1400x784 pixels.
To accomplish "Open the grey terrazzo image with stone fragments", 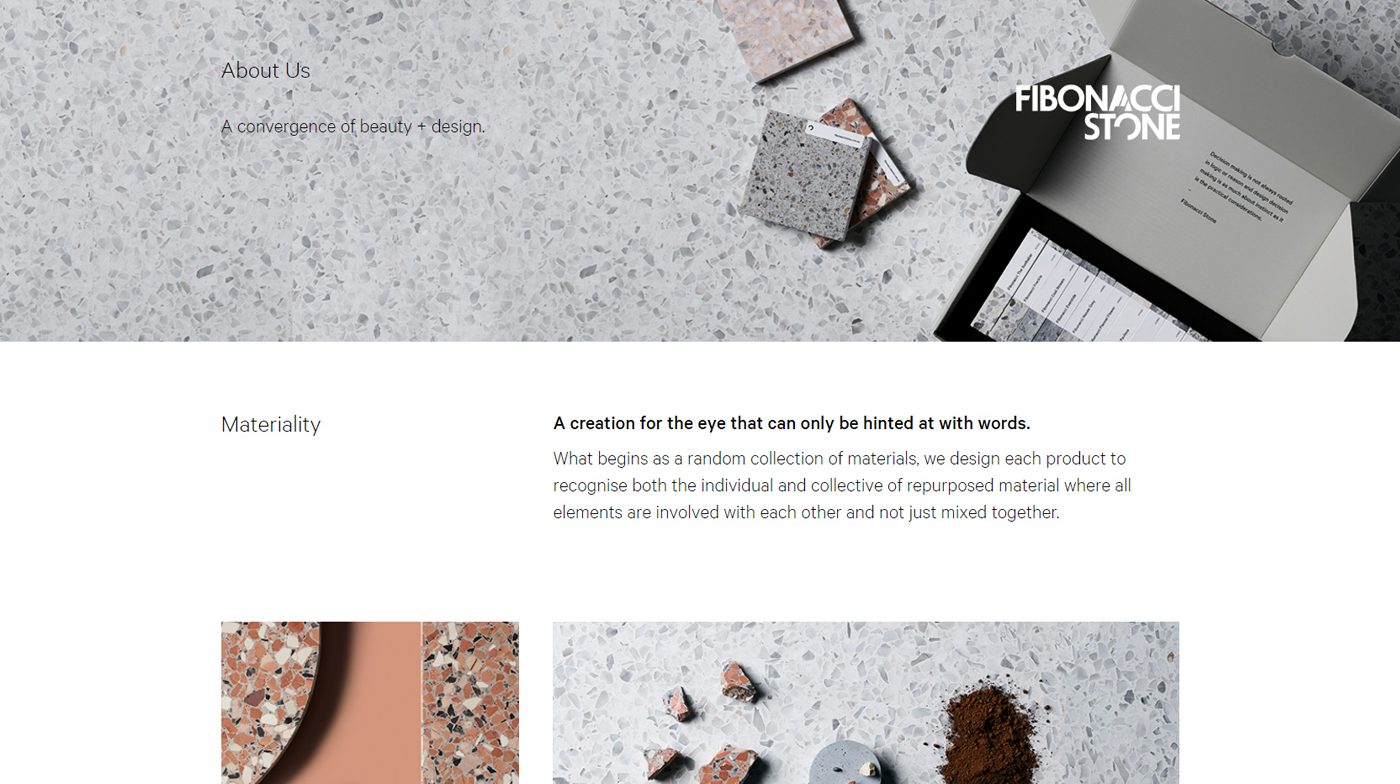I will point(866,703).
